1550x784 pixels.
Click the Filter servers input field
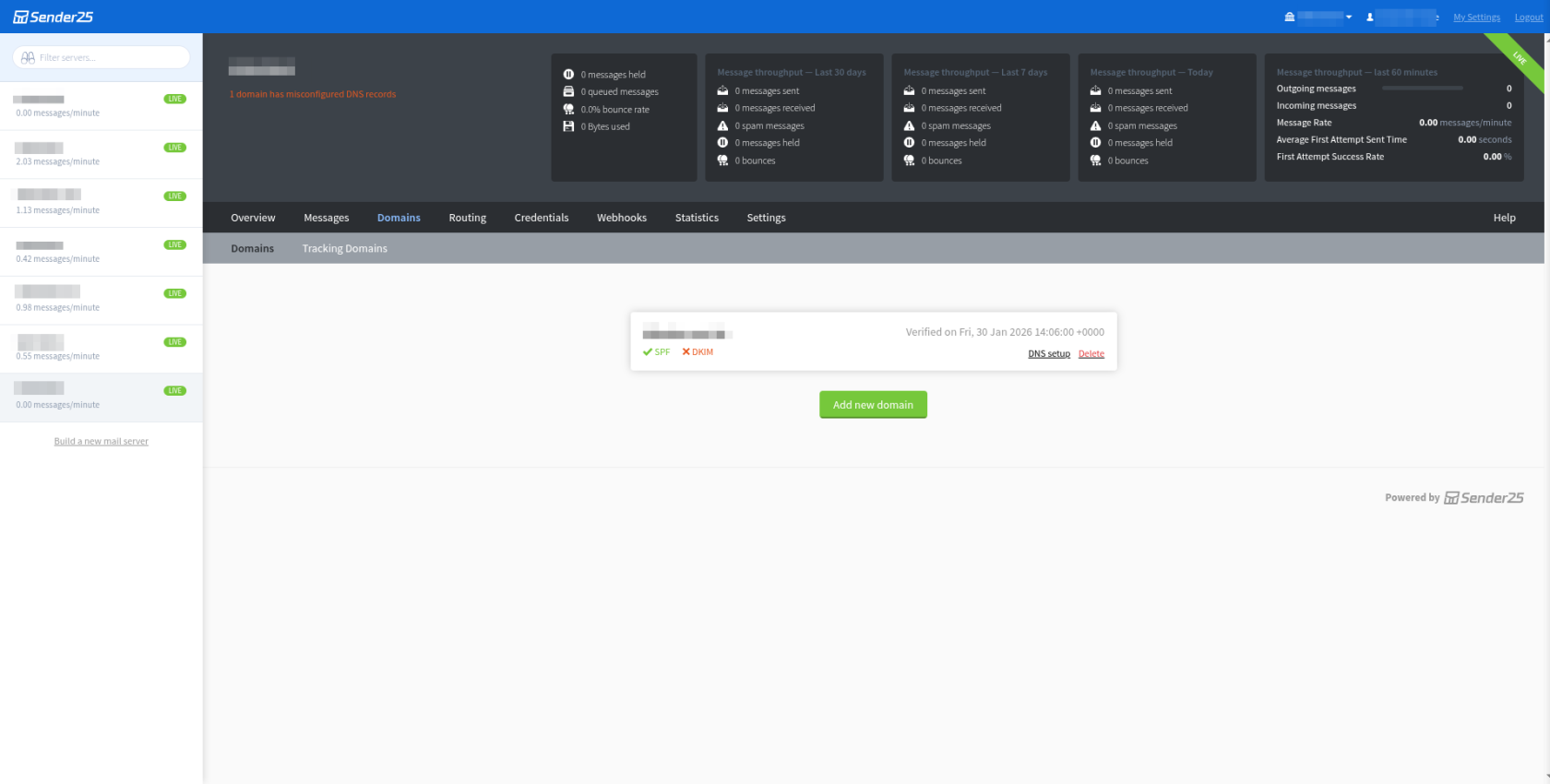tap(101, 57)
